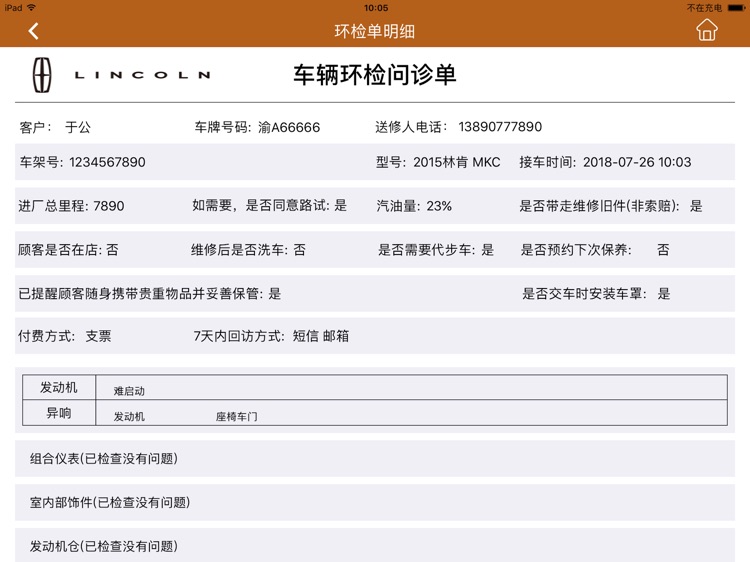Tap the 发动机 table row header

point(59,387)
